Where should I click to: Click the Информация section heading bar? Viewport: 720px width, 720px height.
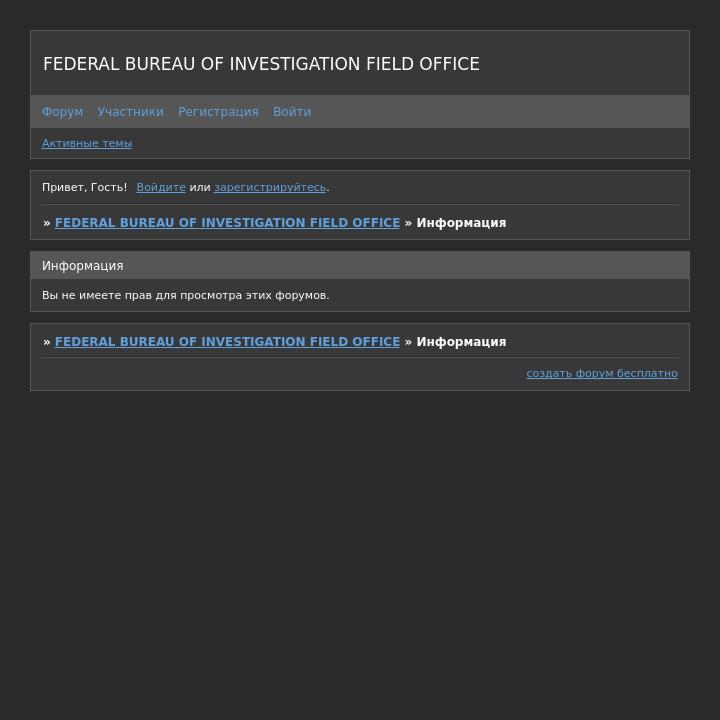point(360,266)
